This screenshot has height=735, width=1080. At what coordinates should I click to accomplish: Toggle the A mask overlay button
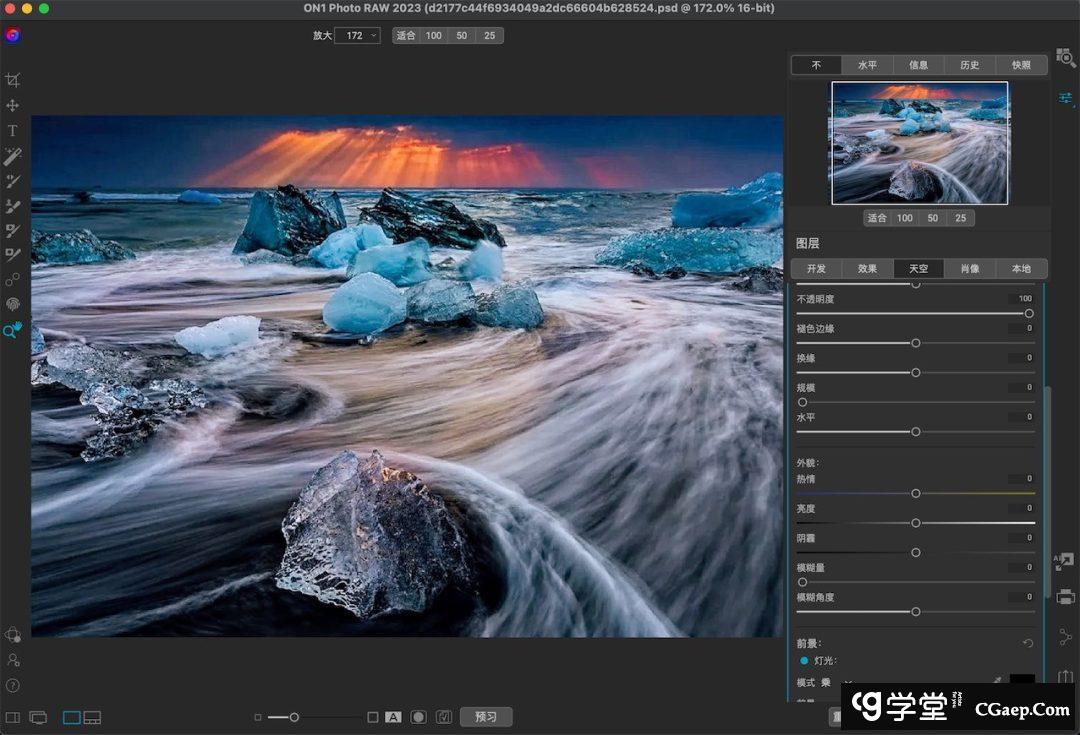tap(394, 717)
